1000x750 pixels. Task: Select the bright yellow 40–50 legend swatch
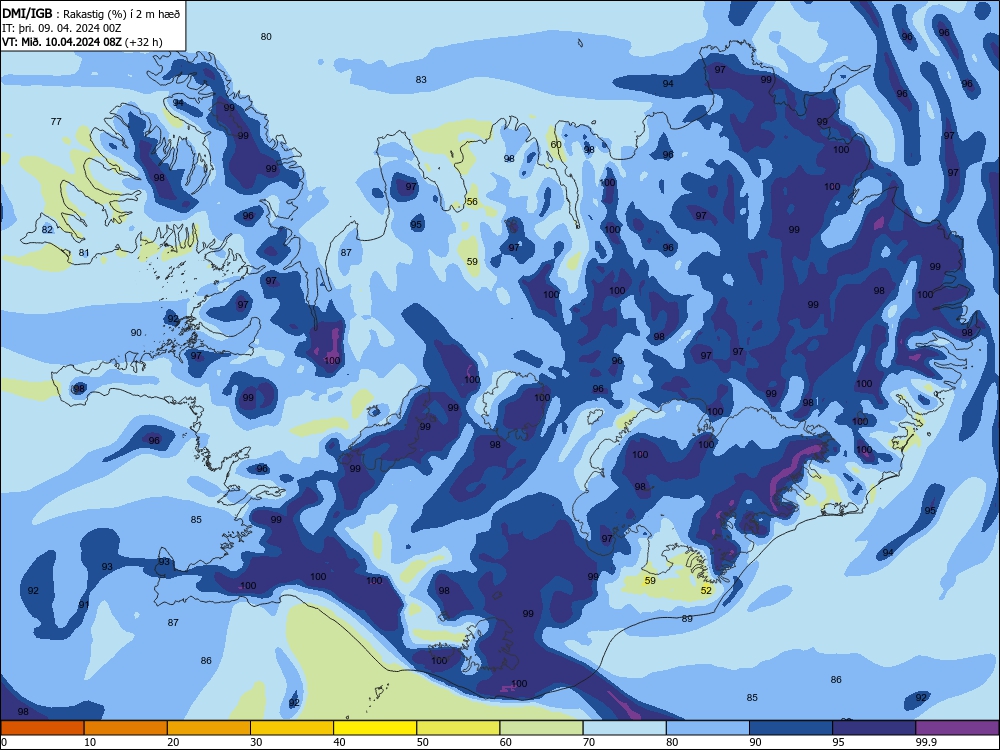pos(375,728)
